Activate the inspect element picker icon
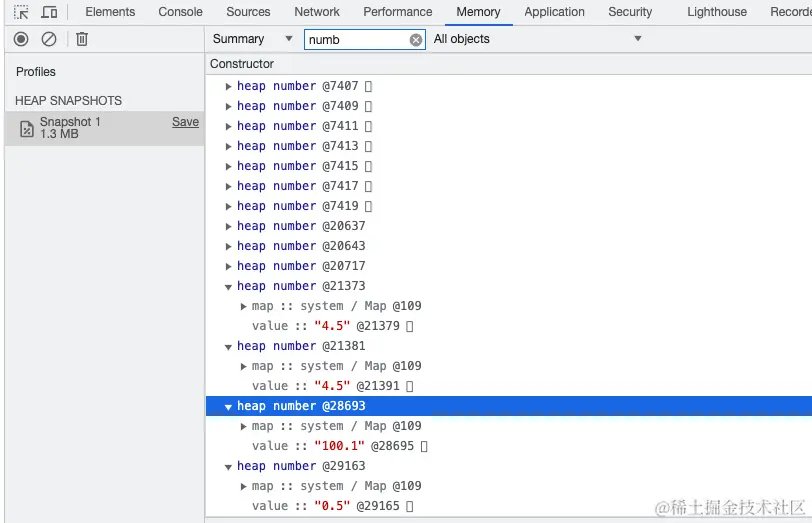This screenshot has height=523, width=812. pos(21,12)
